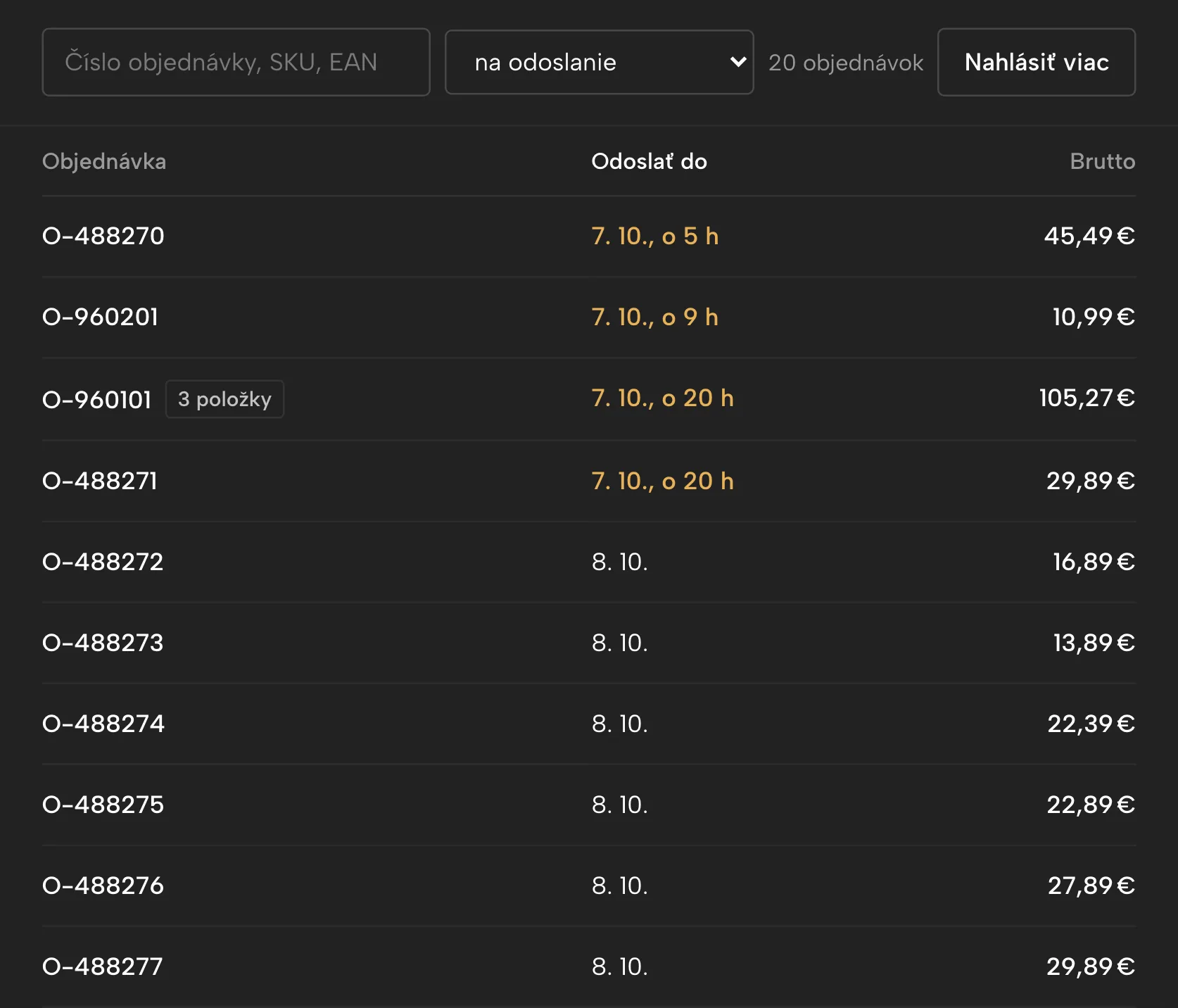Screen dimensions: 1178x1008
Task: Open order O-488274
Action: tap(103, 724)
